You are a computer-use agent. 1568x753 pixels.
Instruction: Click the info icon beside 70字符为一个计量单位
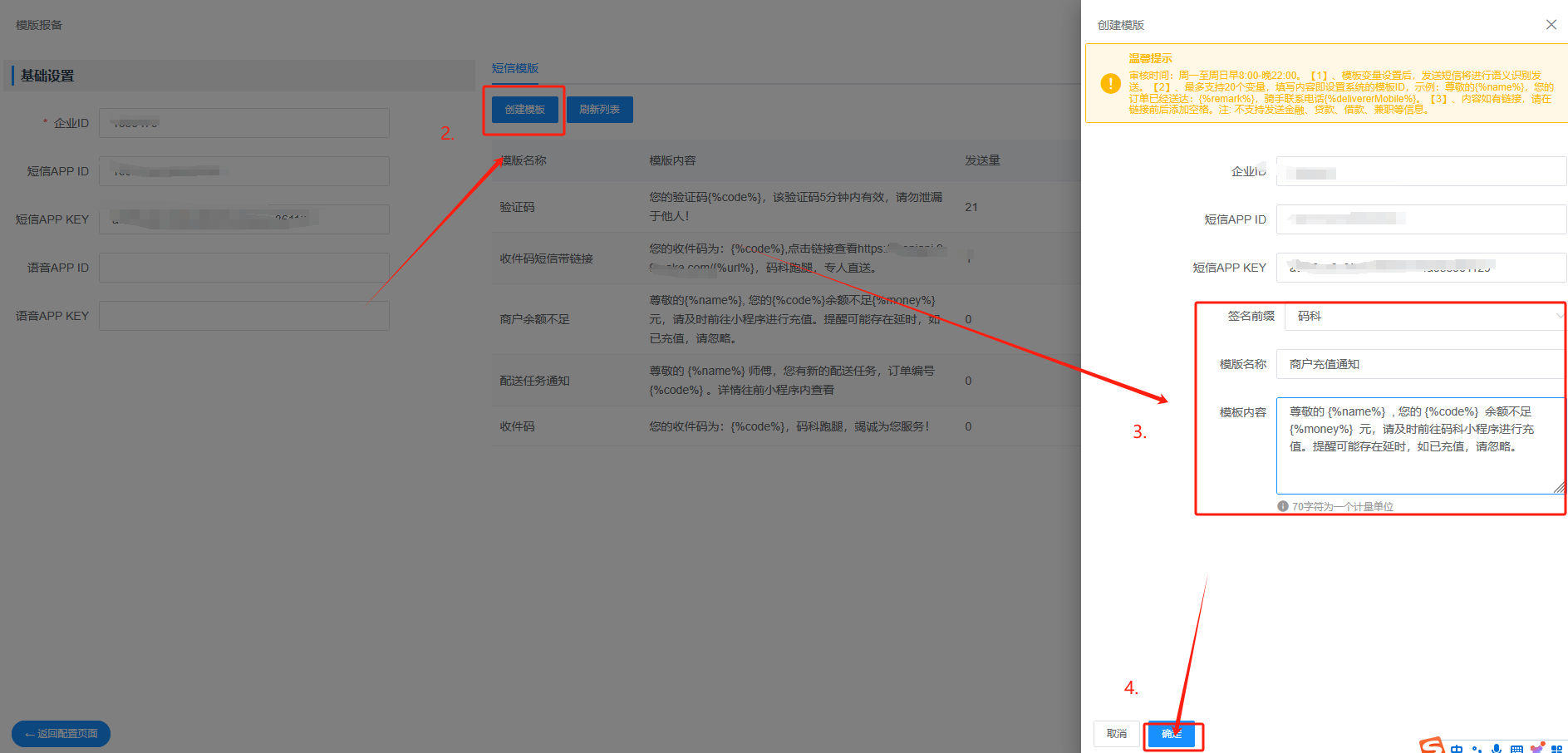[1283, 506]
